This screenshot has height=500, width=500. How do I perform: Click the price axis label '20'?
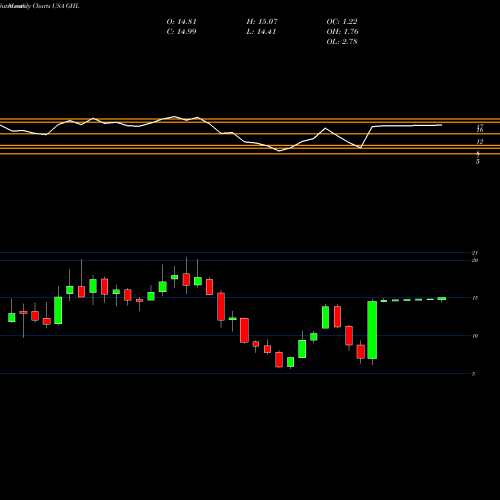[475, 260]
